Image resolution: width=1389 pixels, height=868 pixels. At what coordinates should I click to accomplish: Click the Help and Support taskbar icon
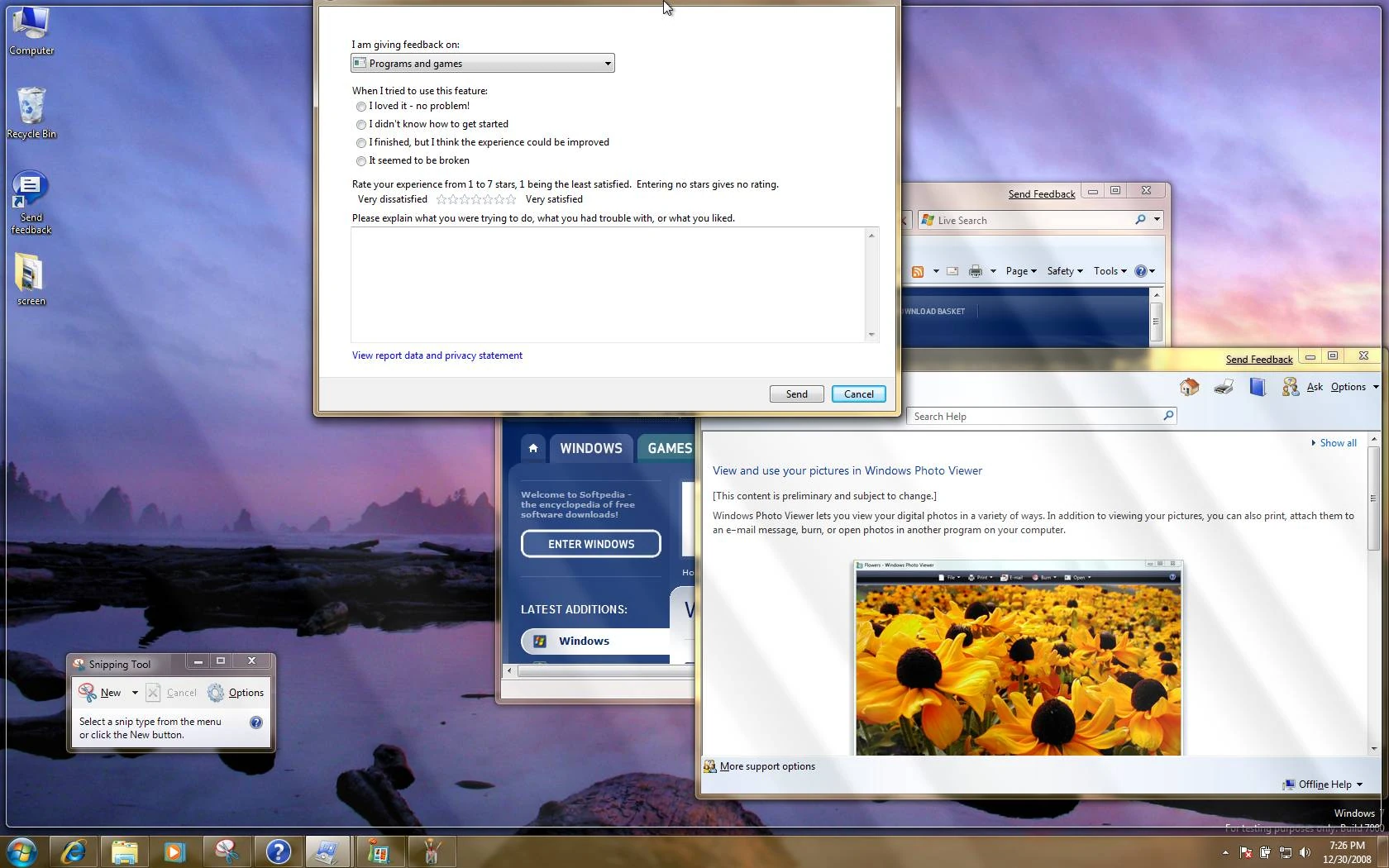278,851
